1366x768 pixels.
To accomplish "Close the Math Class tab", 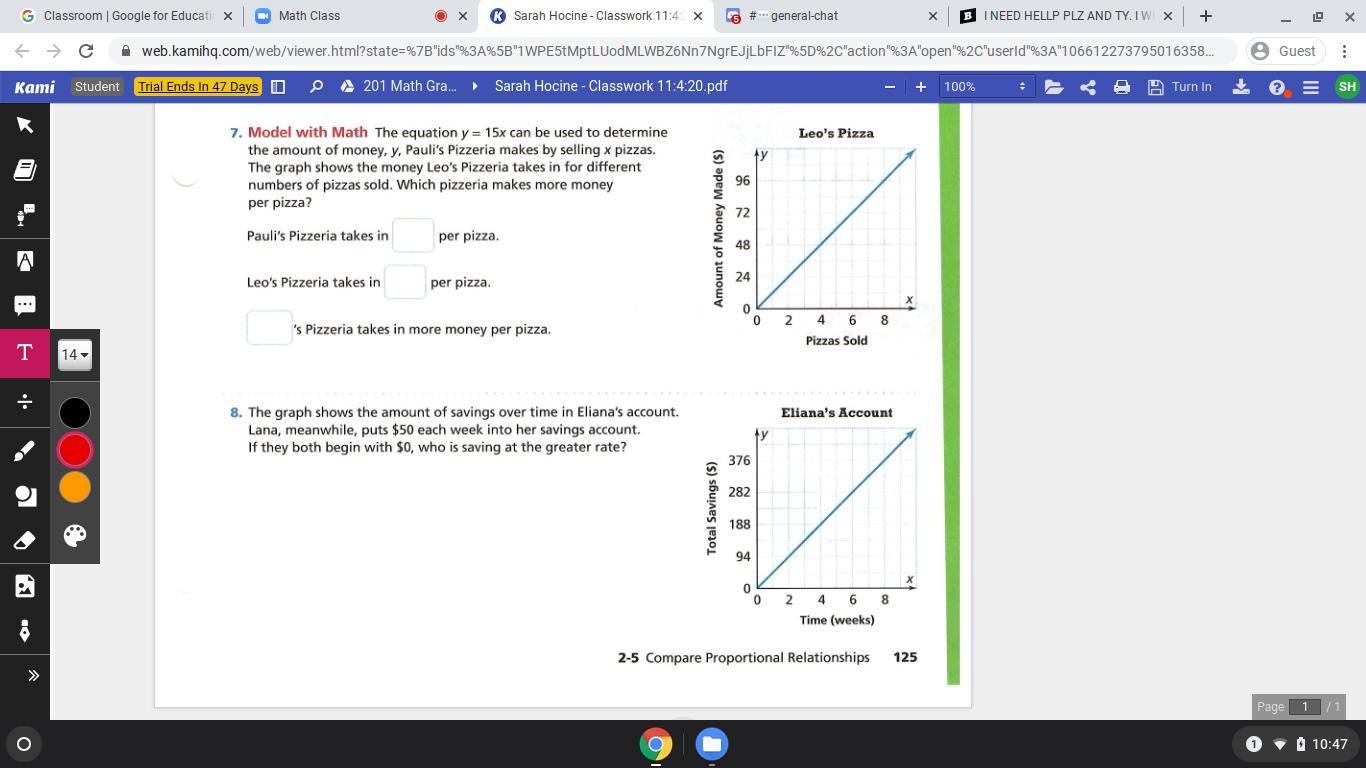I will click(x=462, y=16).
